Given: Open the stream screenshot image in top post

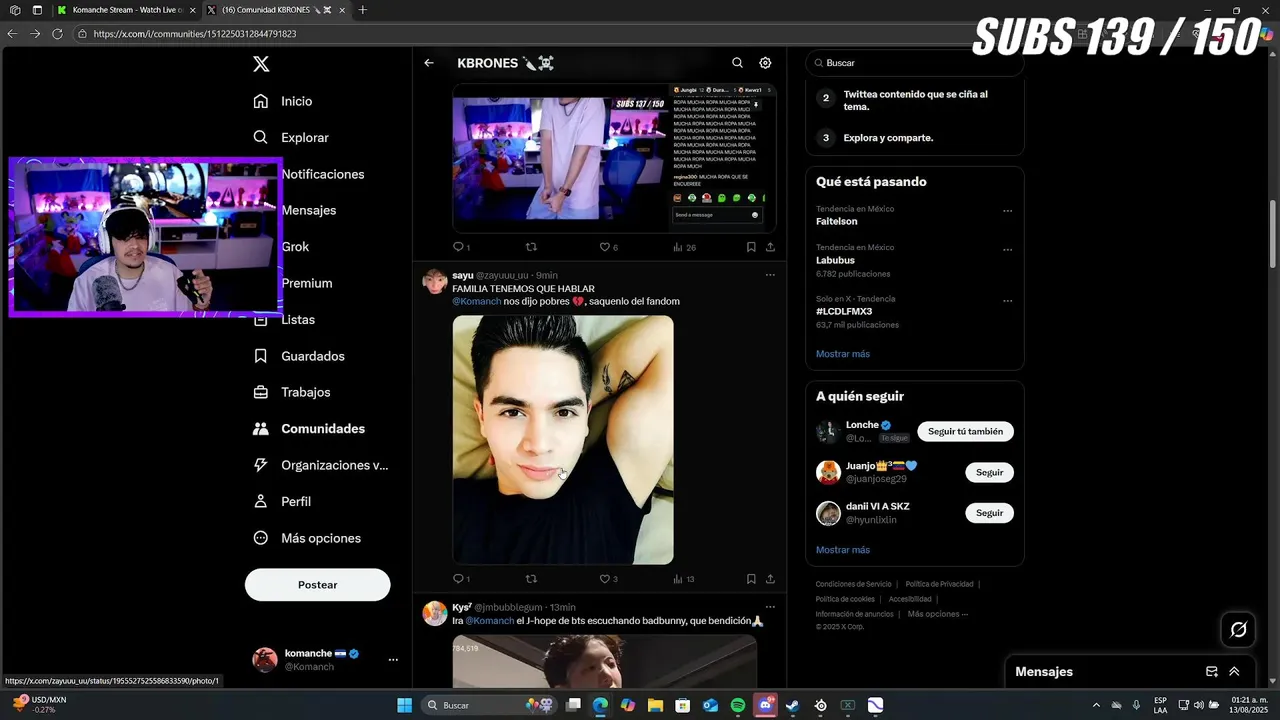Looking at the screenshot, I should tap(614, 158).
